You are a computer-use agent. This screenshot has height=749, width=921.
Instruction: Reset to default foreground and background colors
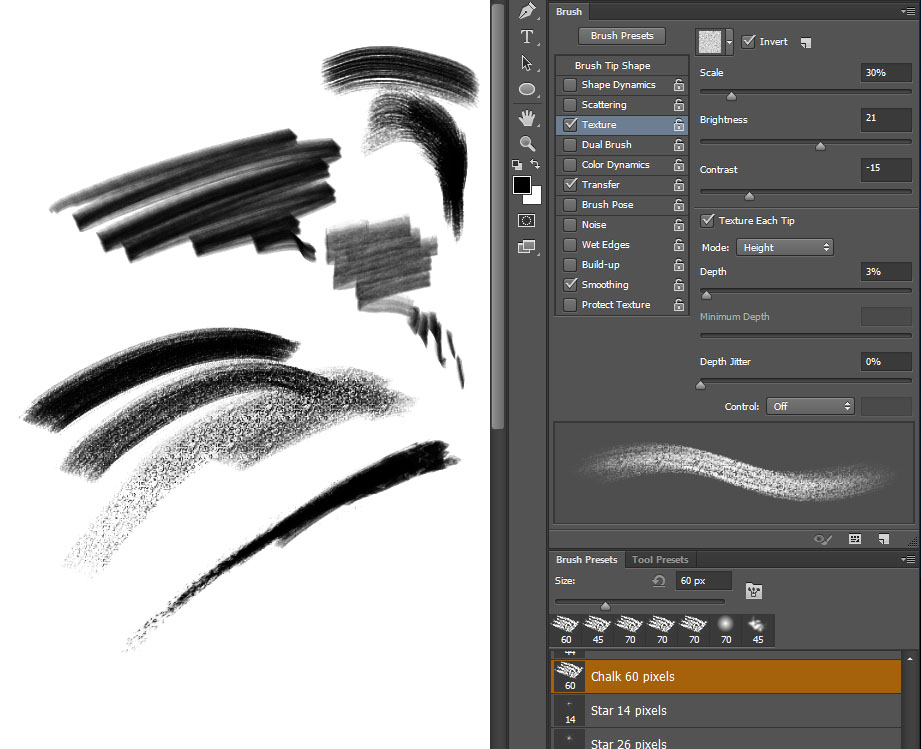517,164
